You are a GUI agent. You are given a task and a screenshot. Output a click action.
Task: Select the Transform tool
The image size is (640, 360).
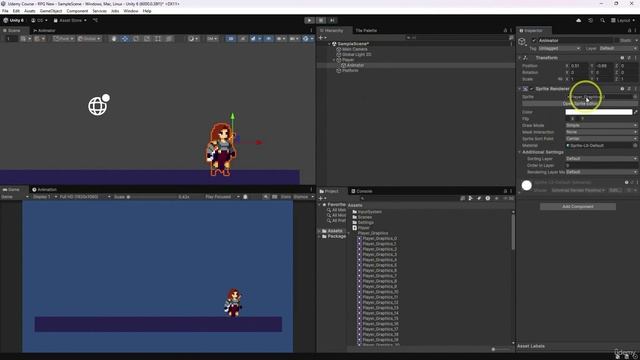(x=169, y=39)
